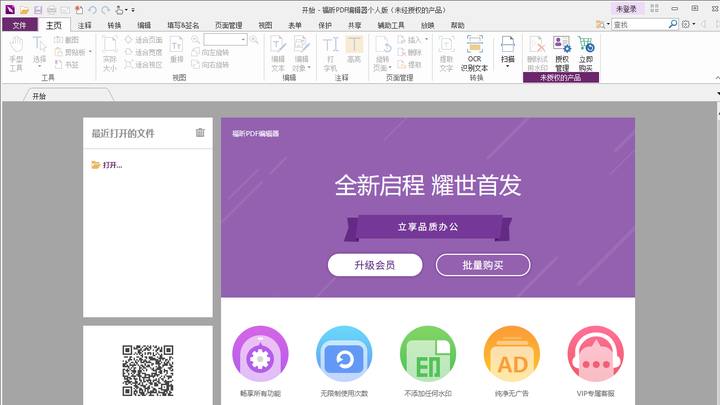The height and width of the screenshot is (405, 720).
Task: Switch to the 填写&签名 fill and sign tab
Action: [x=183, y=25]
